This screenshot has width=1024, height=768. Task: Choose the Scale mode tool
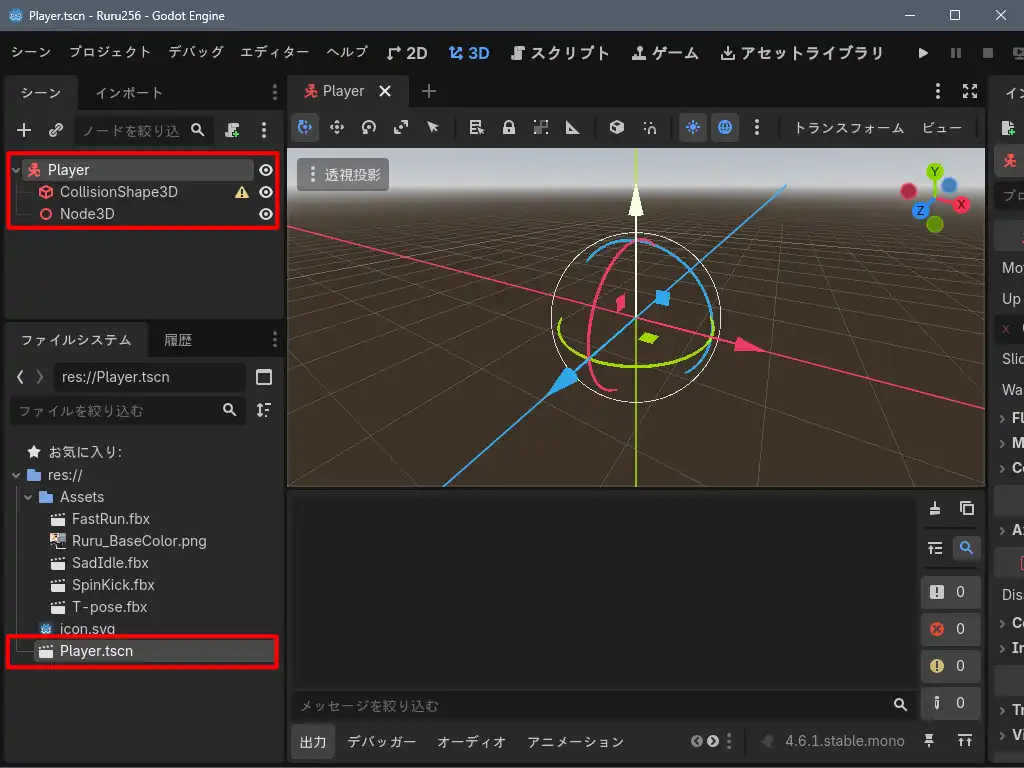click(x=401, y=127)
